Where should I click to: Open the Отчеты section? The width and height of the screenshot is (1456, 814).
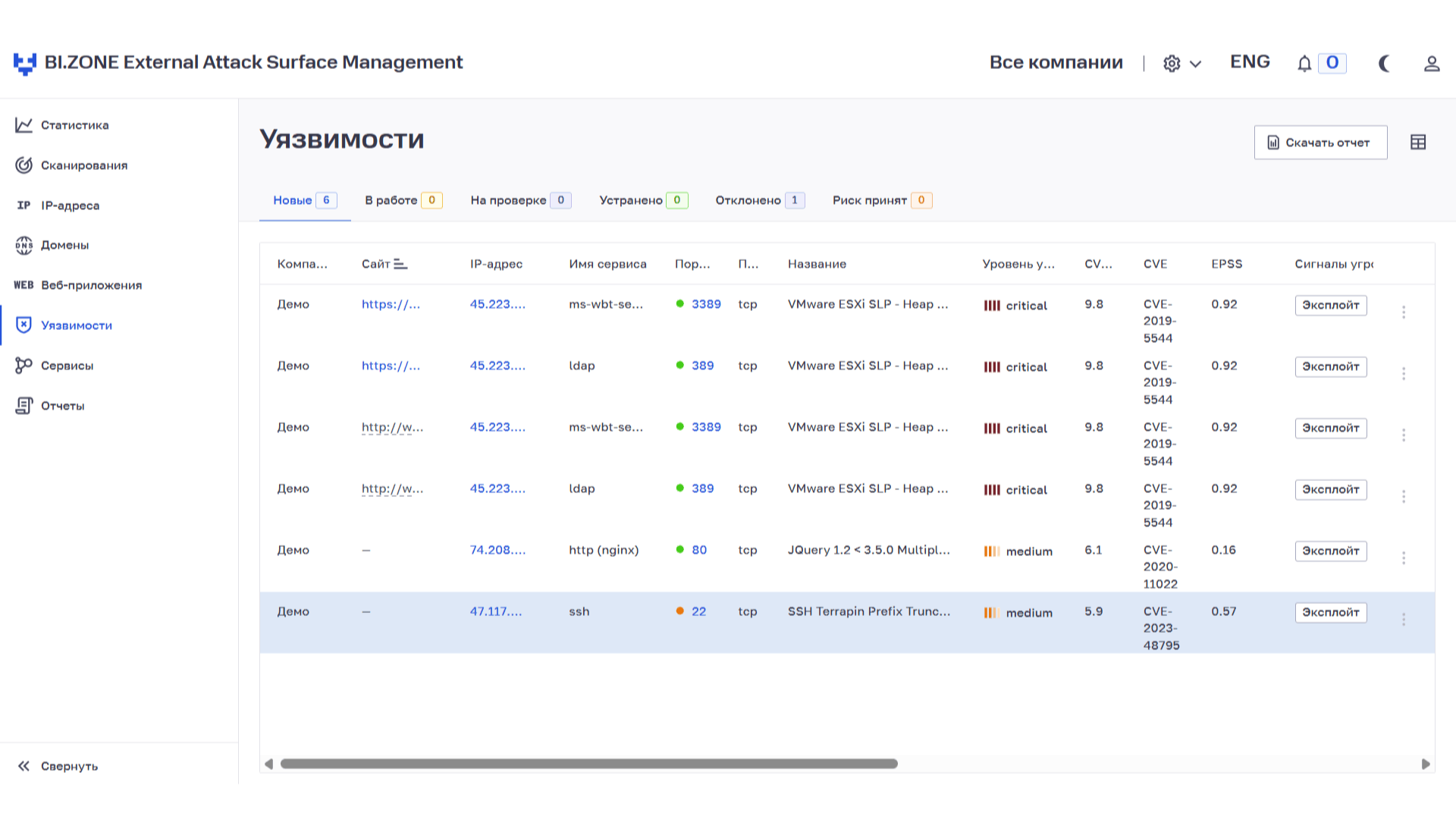coord(63,406)
